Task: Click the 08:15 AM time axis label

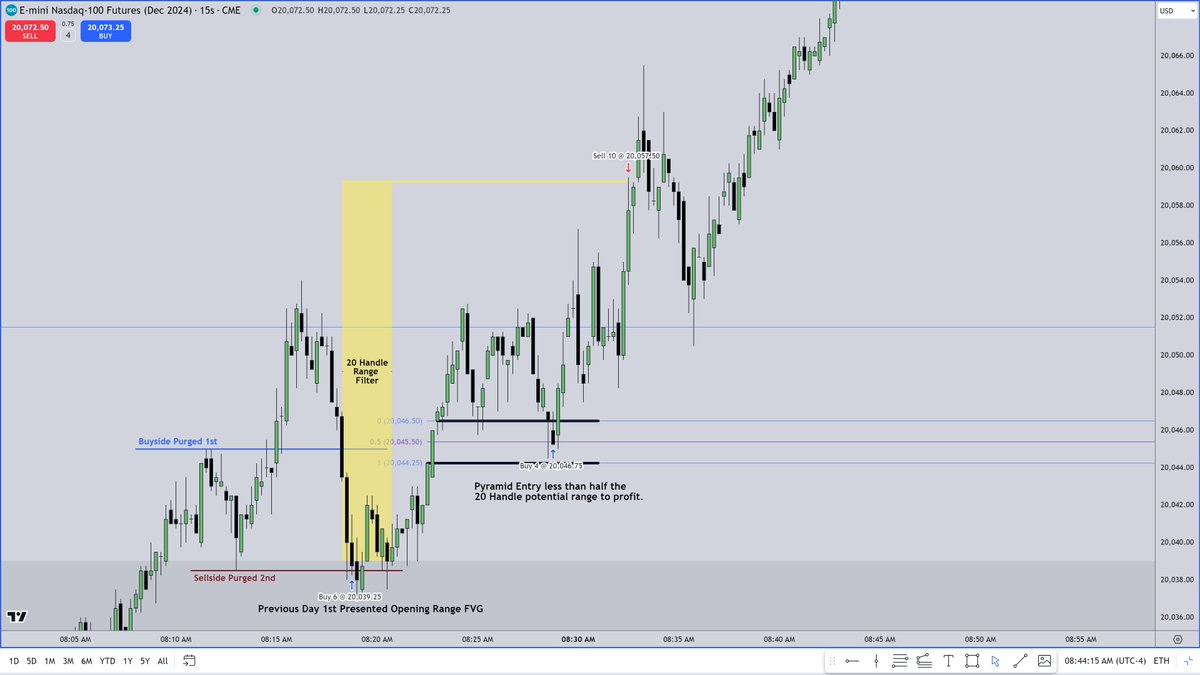Action: point(276,638)
